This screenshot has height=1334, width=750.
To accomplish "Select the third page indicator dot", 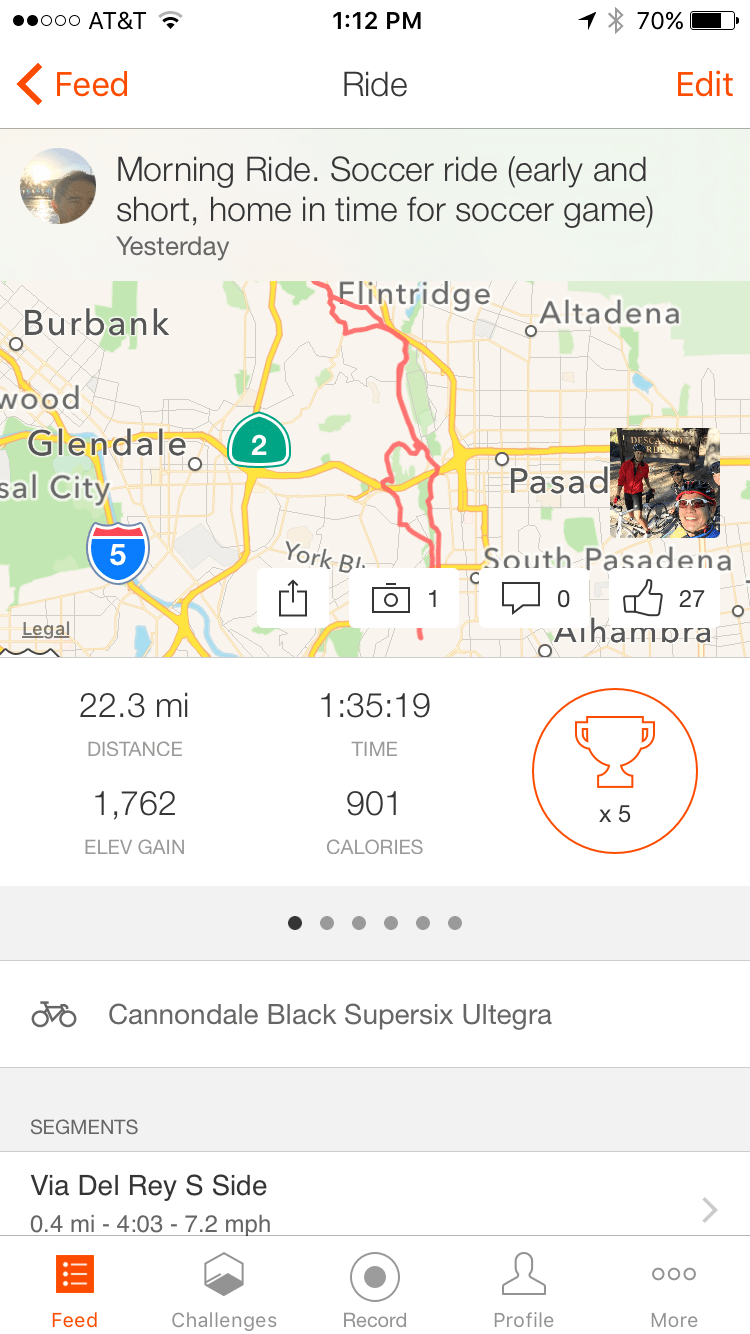I will [x=359, y=923].
